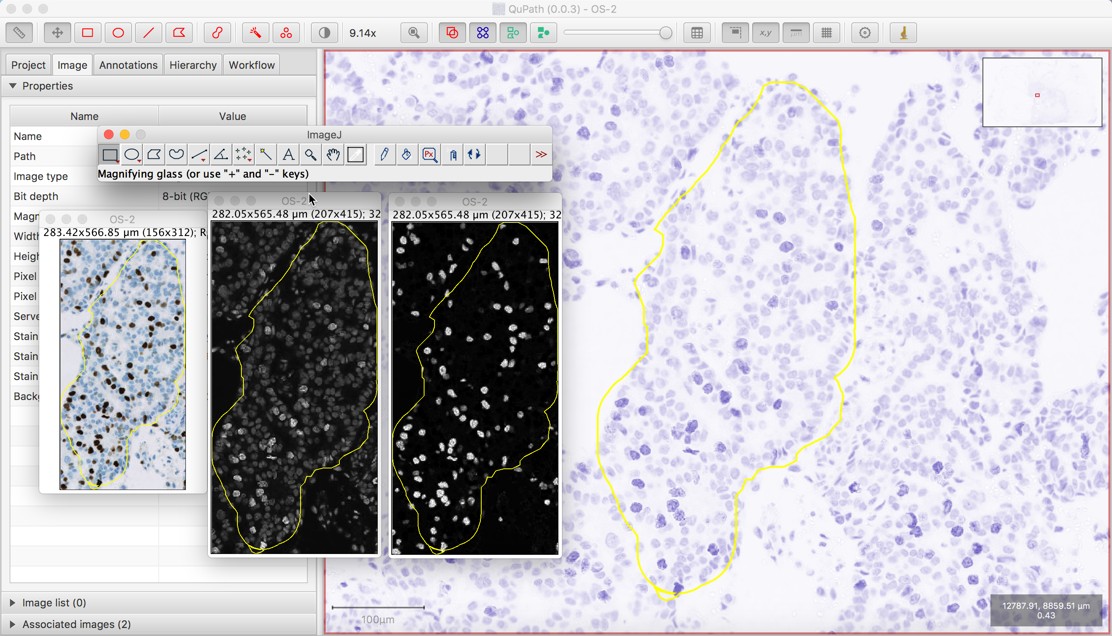This screenshot has height=636, width=1112.
Task: Click ImageJ blue double-arrow tool icon
Action: pos(474,155)
